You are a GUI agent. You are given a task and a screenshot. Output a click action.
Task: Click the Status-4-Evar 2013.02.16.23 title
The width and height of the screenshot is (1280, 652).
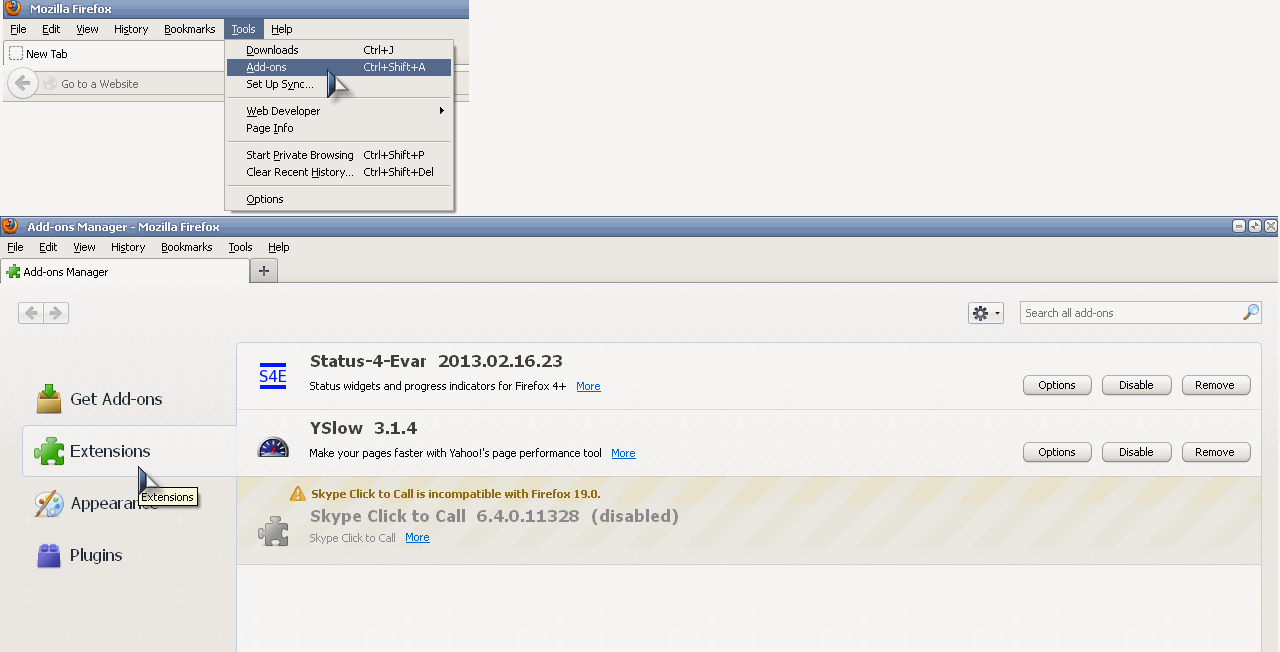(436, 361)
